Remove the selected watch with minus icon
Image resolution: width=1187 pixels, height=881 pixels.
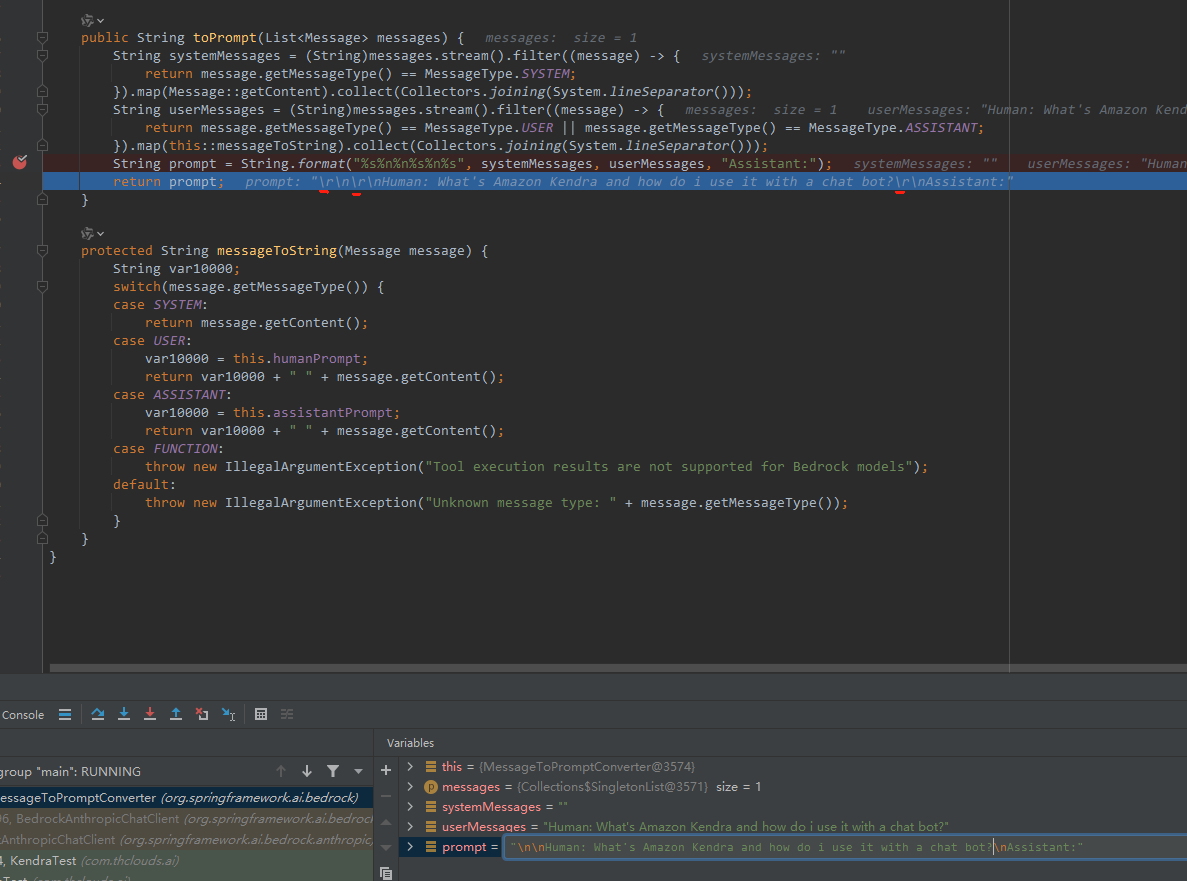(x=386, y=796)
